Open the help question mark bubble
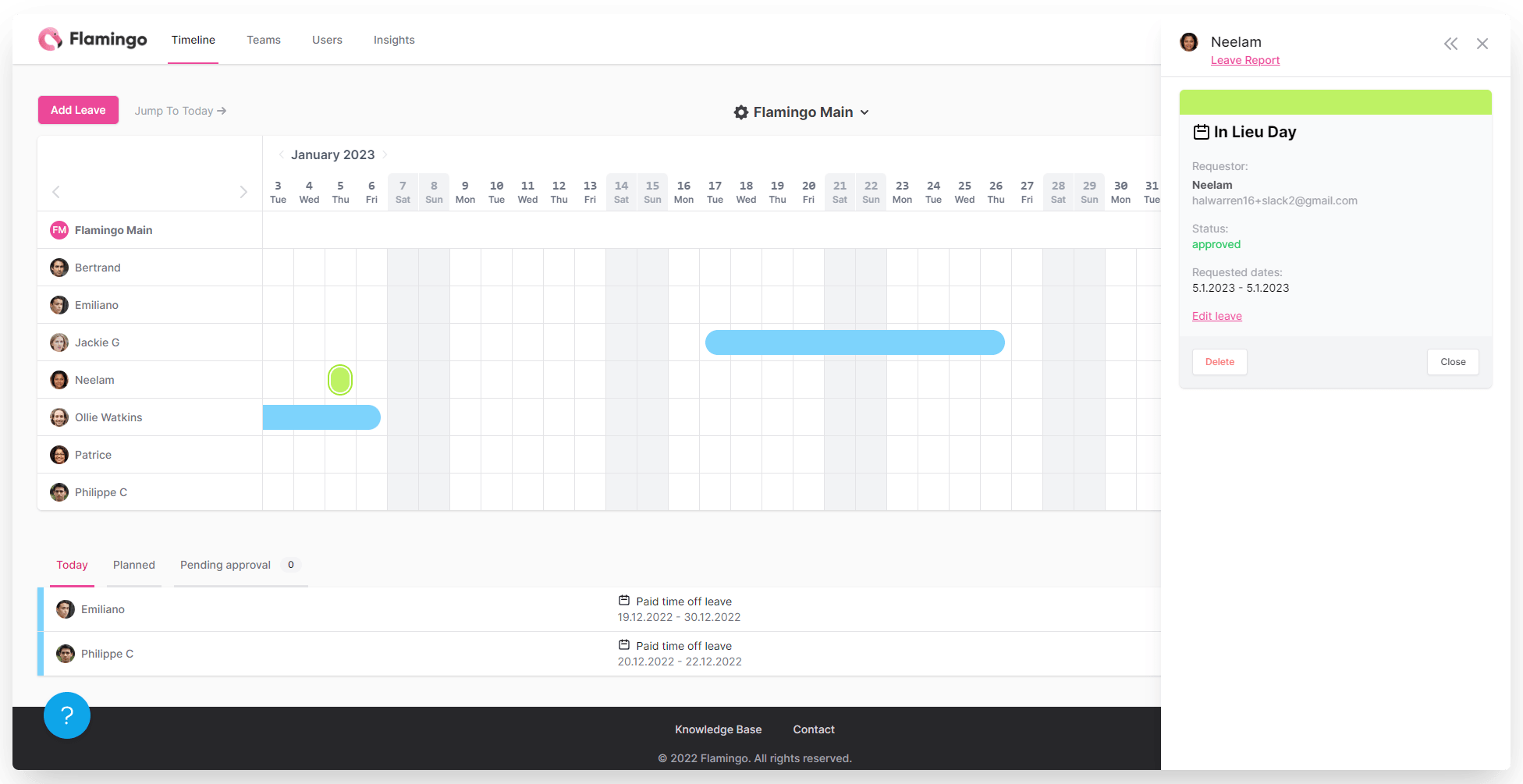The image size is (1523, 784). click(x=67, y=715)
